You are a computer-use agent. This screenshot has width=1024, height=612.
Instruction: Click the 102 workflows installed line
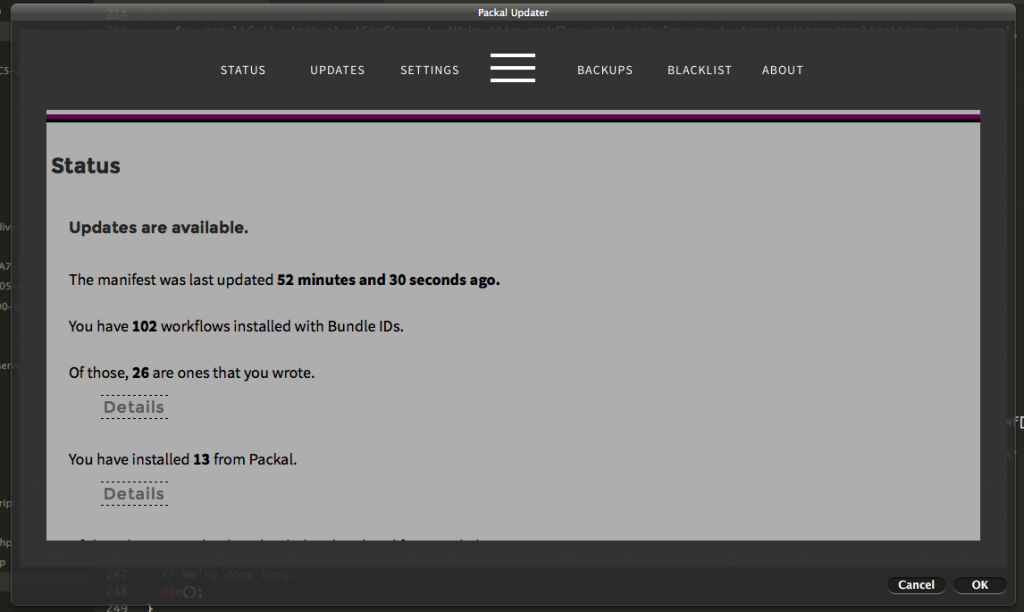[236, 326]
